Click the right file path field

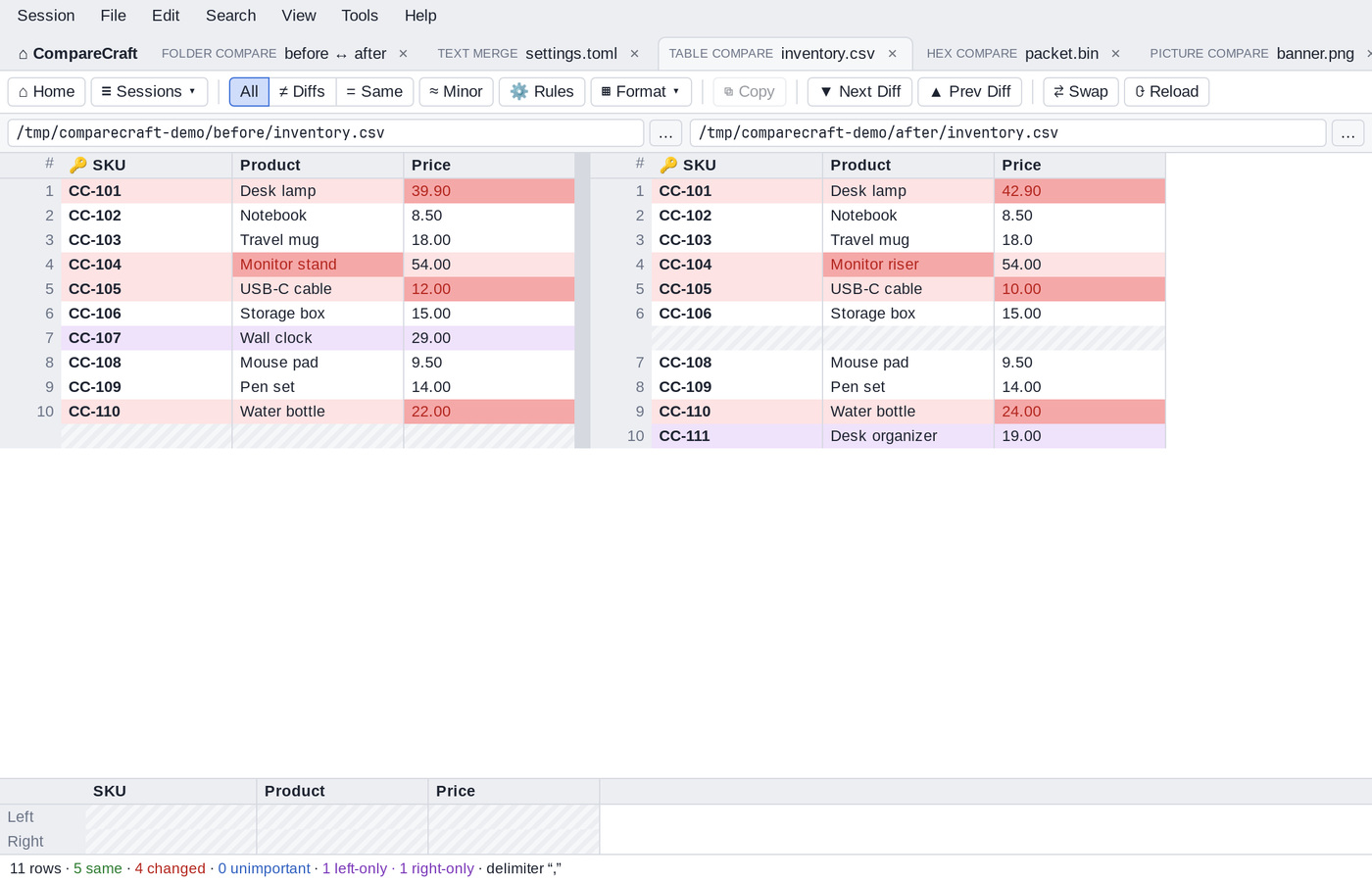point(1007,133)
